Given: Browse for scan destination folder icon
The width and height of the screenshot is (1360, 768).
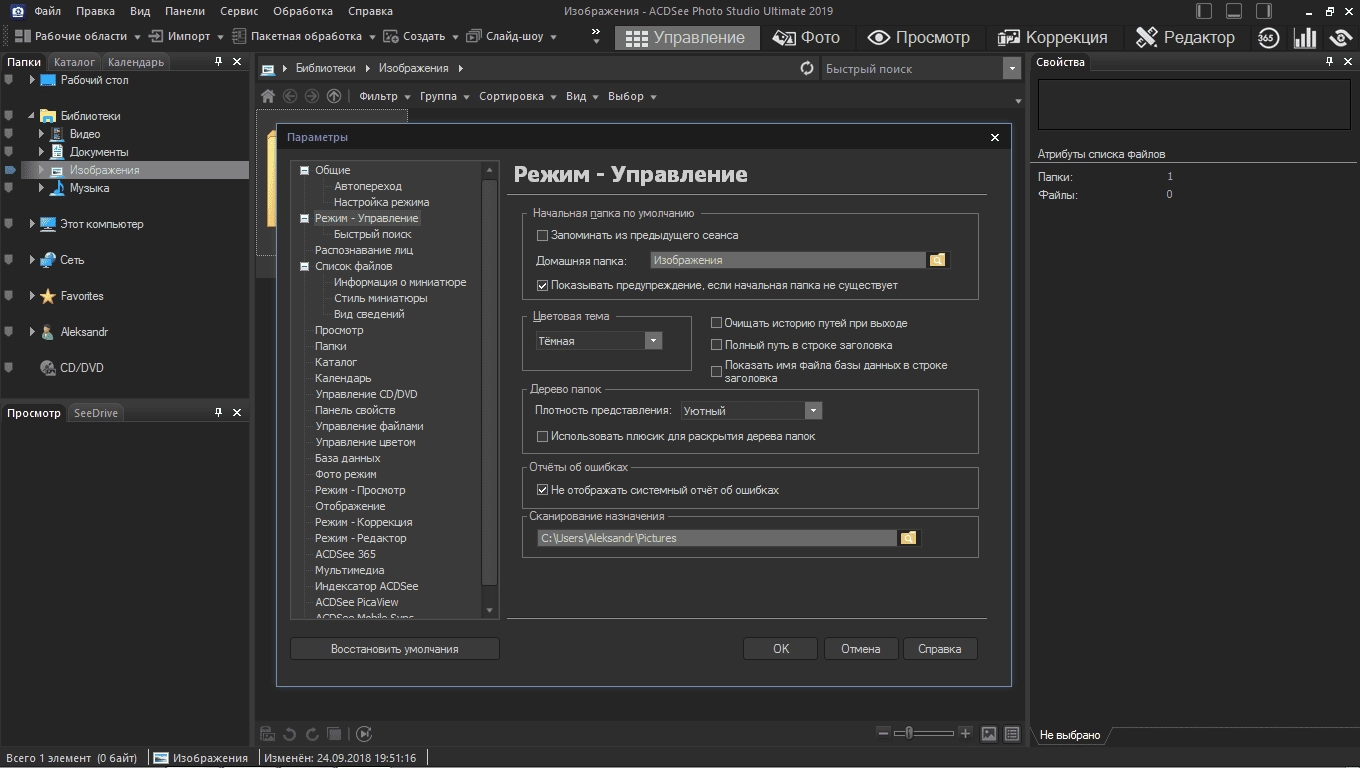Looking at the screenshot, I should [x=908, y=538].
